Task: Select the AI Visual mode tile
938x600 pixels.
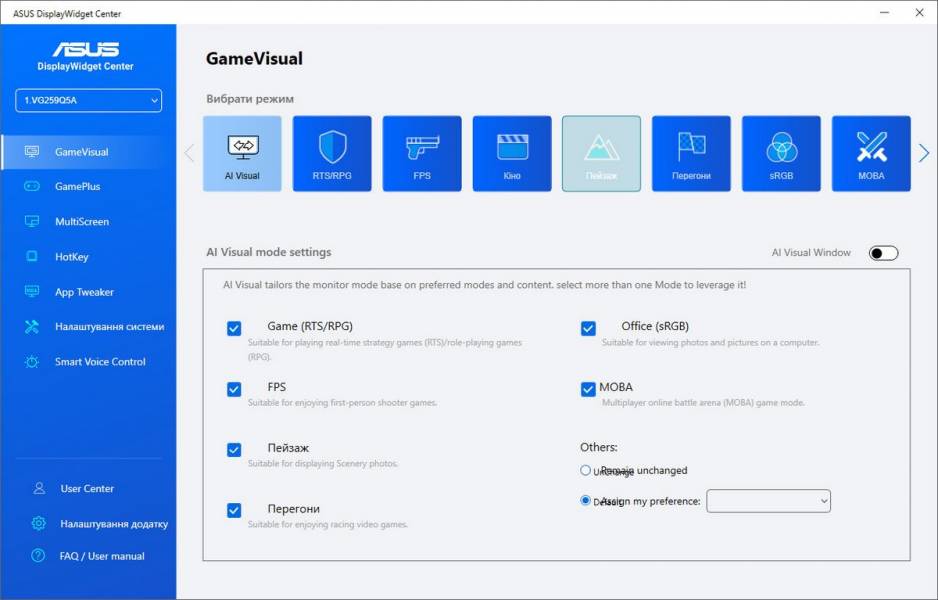Action: (242, 153)
